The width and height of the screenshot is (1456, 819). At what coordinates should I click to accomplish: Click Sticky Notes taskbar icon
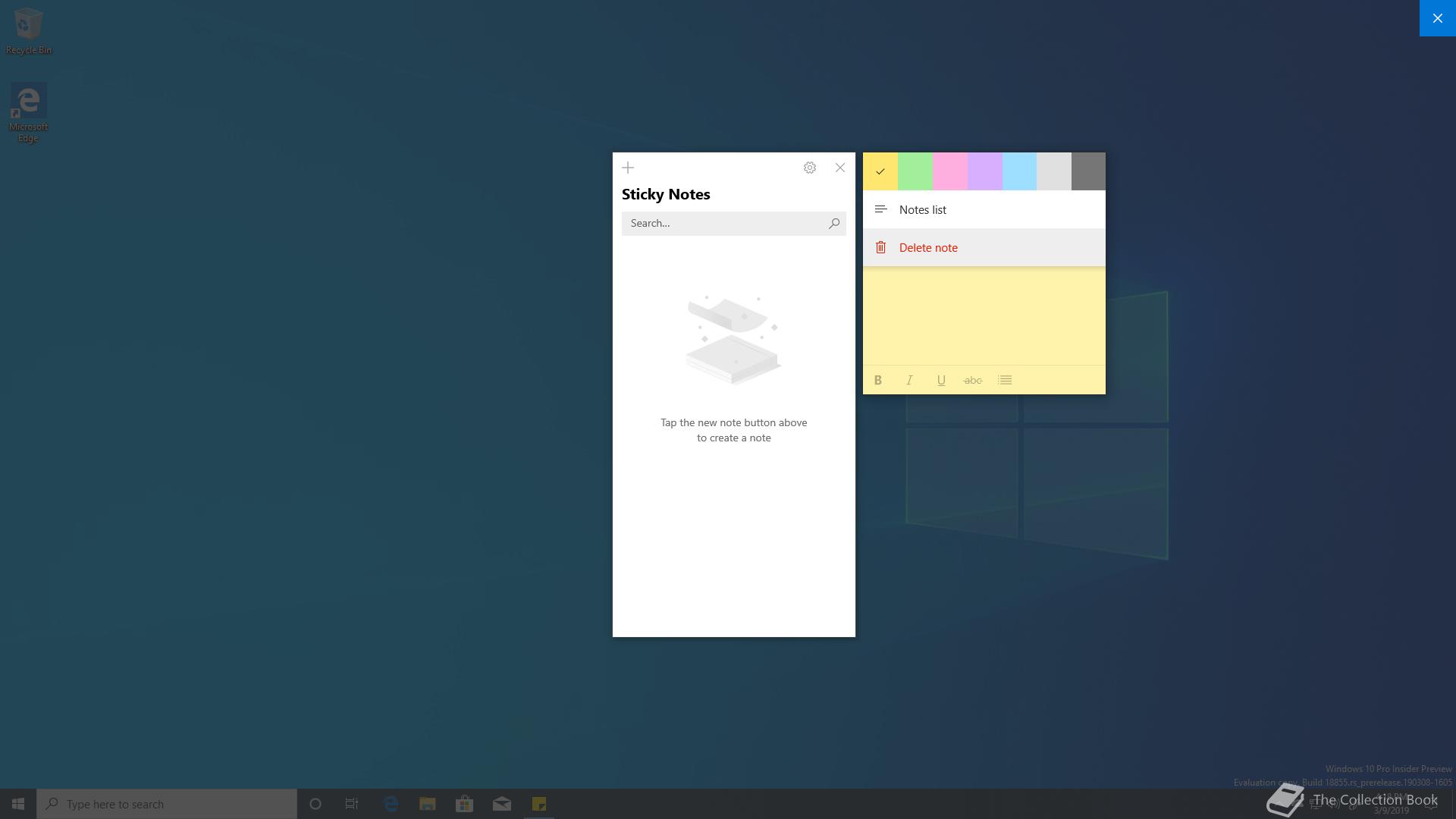pyautogui.click(x=539, y=804)
